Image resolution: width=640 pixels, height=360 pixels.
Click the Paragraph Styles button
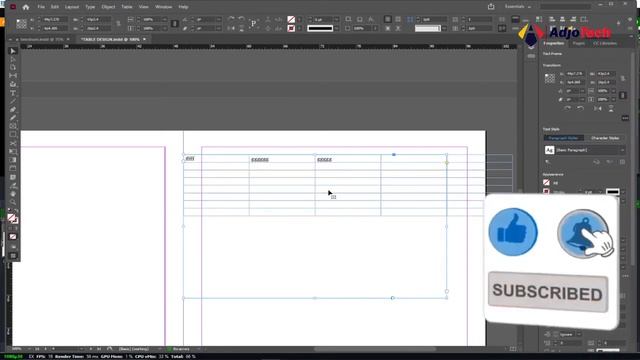[x=563, y=138]
